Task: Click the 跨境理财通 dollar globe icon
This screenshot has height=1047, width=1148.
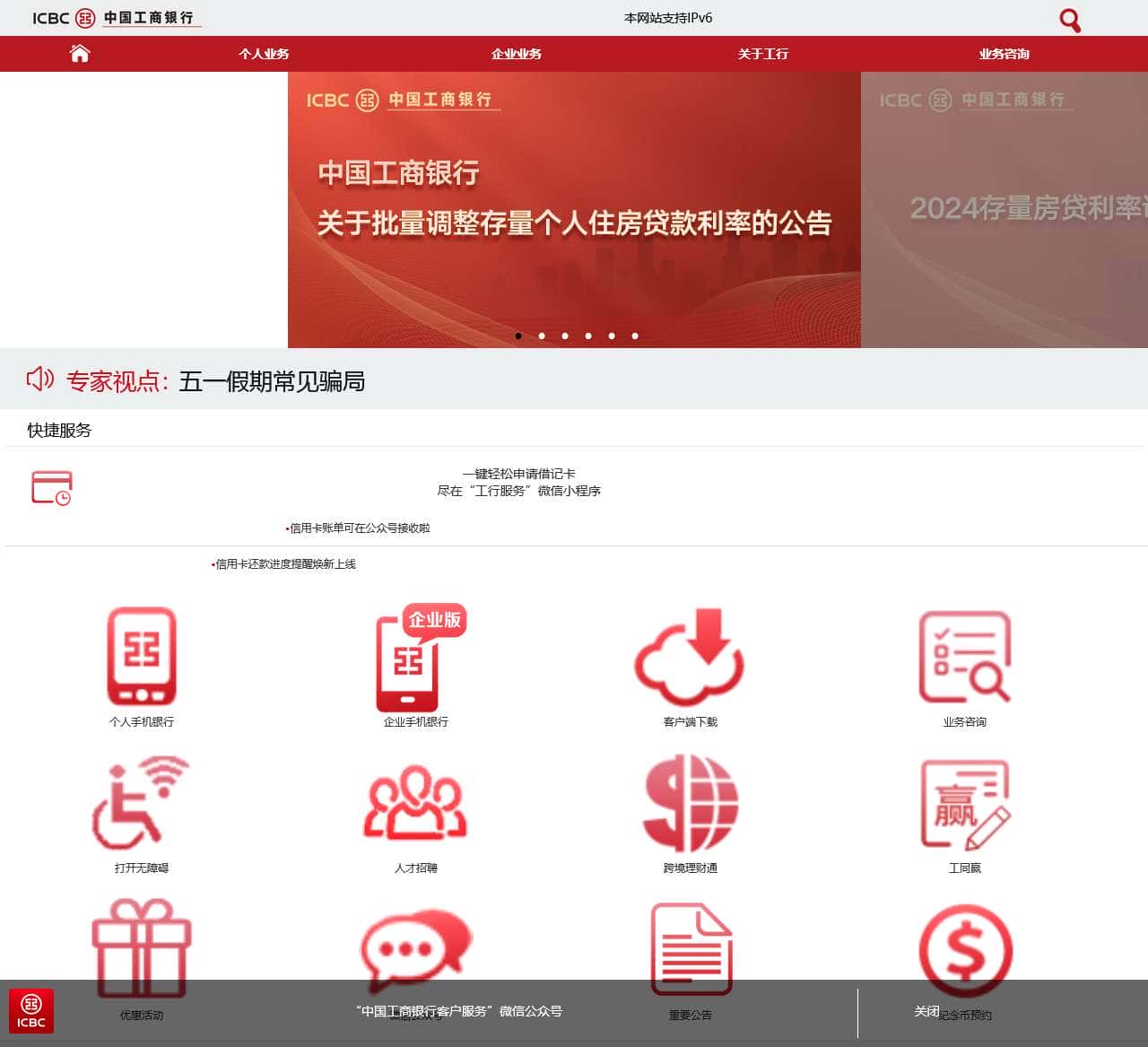Action: tap(691, 803)
